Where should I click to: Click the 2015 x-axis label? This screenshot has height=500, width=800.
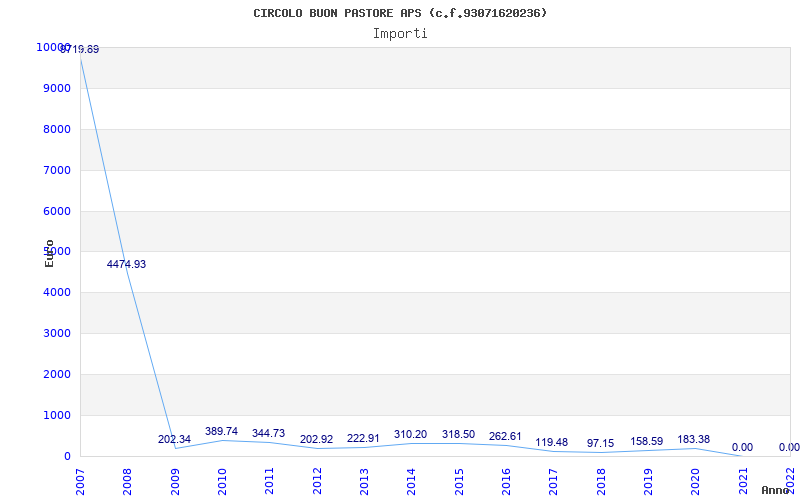pyautogui.click(x=459, y=481)
